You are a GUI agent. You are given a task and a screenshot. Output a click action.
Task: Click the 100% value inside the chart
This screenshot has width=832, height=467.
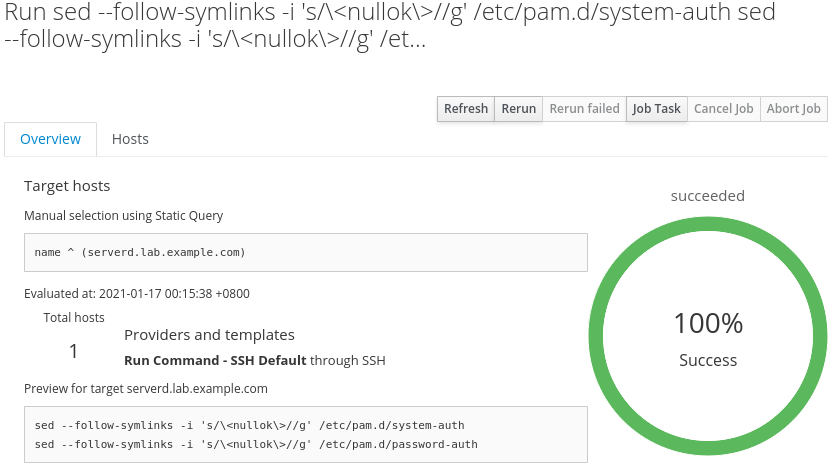pyautogui.click(x=708, y=324)
